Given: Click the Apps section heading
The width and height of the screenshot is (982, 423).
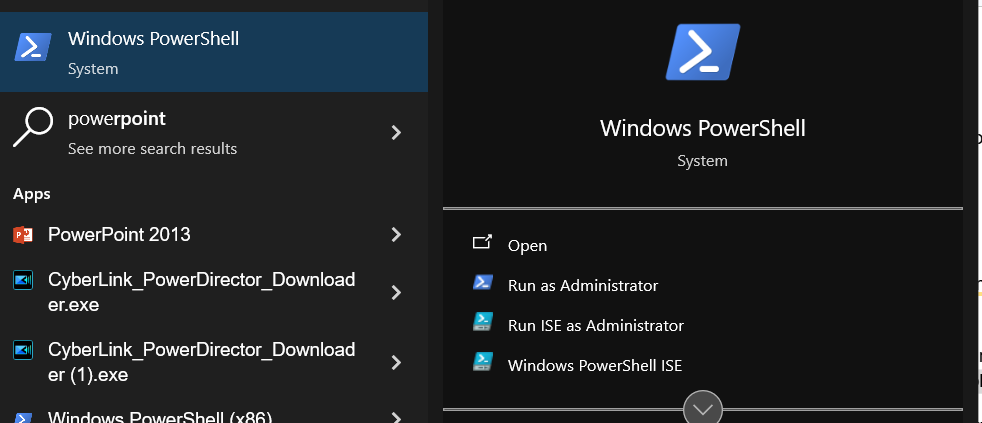Looking at the screenshot, I should click(x=32, y=194).
